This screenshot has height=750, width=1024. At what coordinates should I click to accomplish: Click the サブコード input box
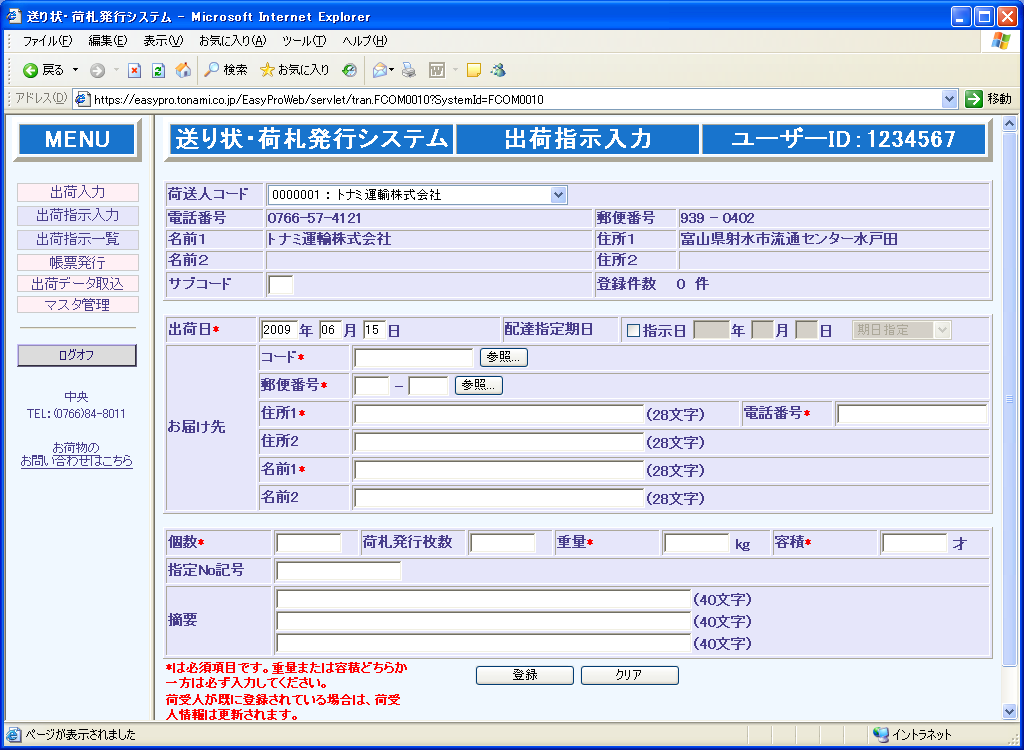click(281, 285)
